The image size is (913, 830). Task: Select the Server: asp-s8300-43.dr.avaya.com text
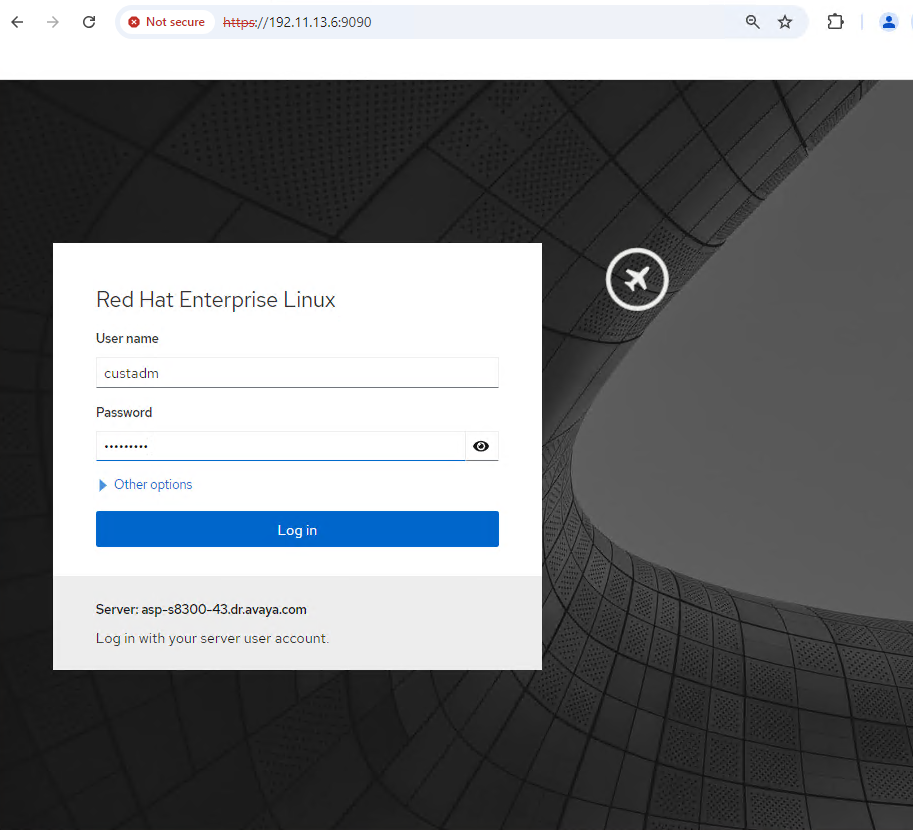pyautogui.click(x=201, y=609)
